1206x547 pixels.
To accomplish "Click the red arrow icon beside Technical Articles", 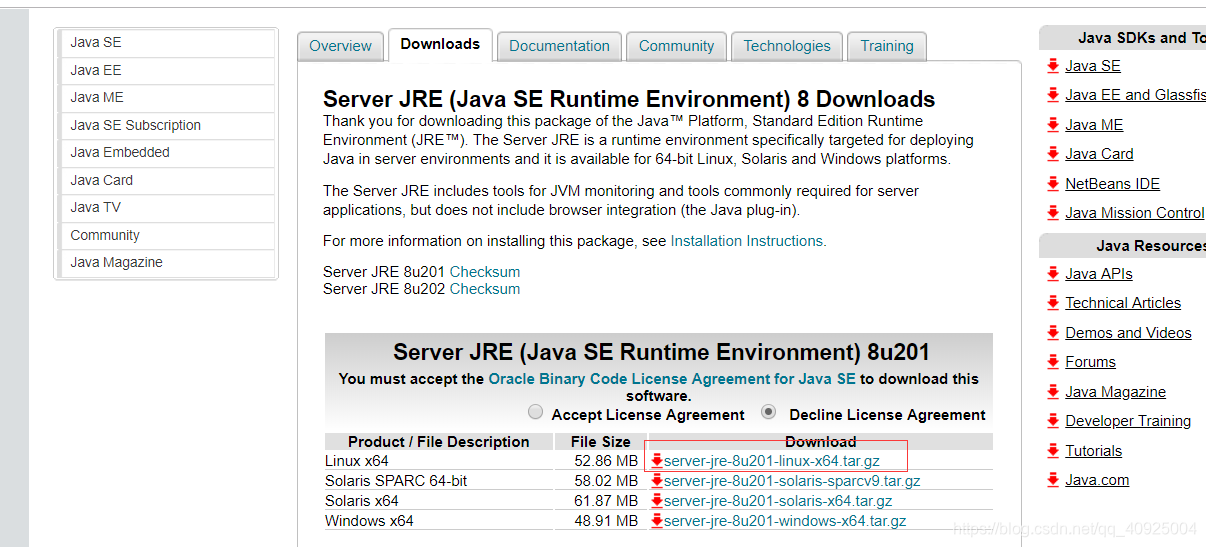I will 1053,303.
